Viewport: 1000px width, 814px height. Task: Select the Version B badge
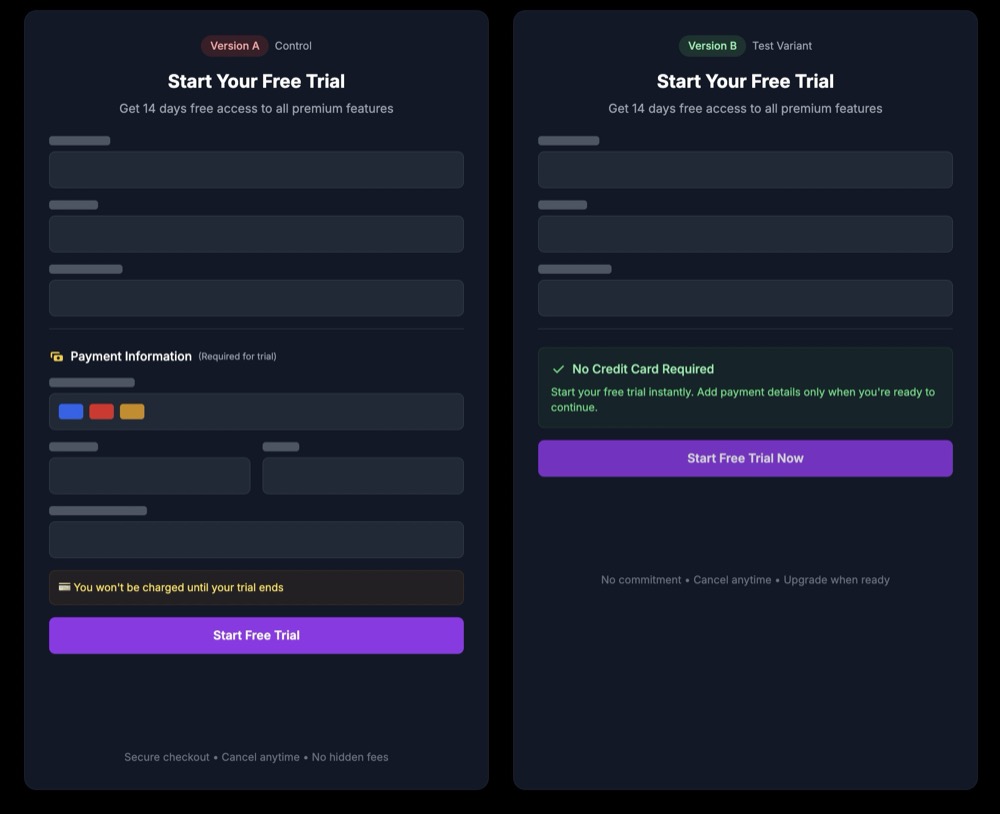[x=712, y=46]
